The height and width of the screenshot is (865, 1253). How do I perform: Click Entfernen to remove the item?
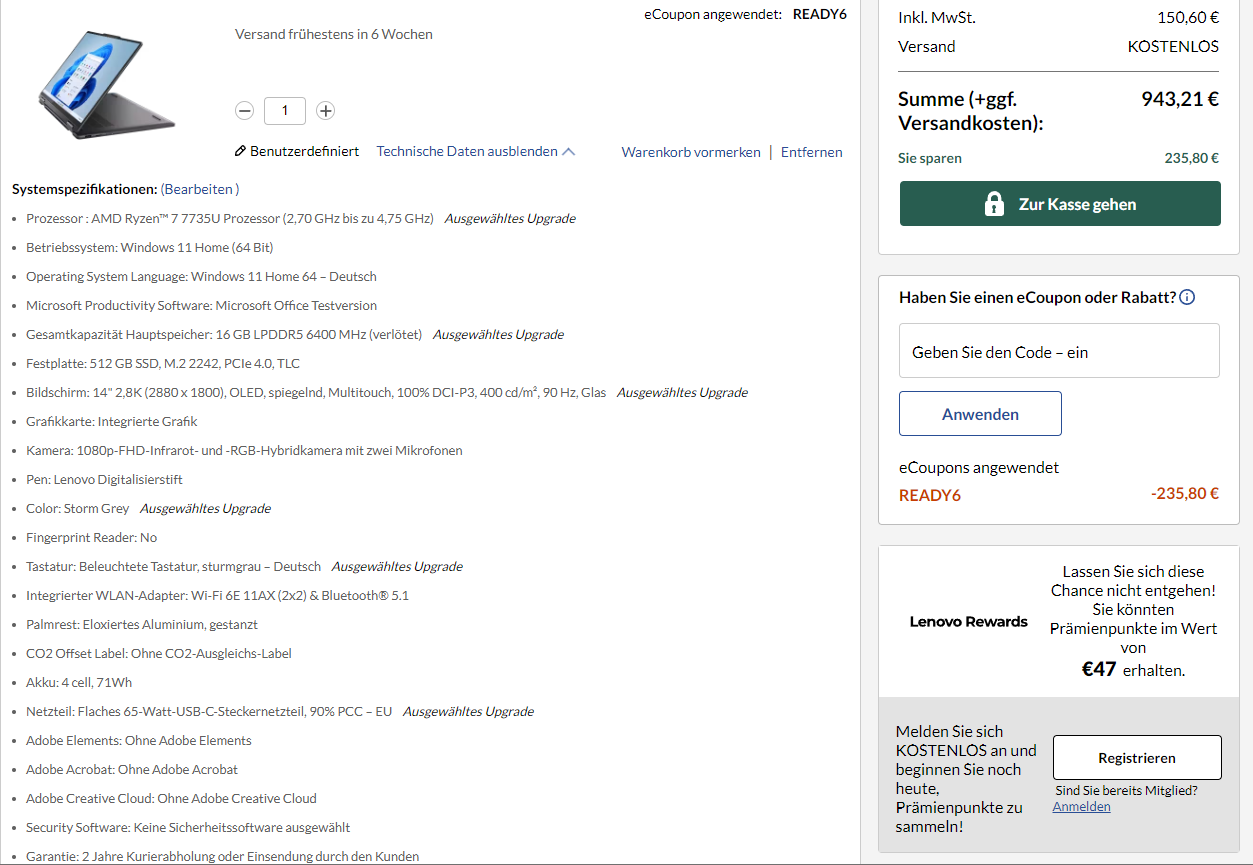tap(812, 152)
